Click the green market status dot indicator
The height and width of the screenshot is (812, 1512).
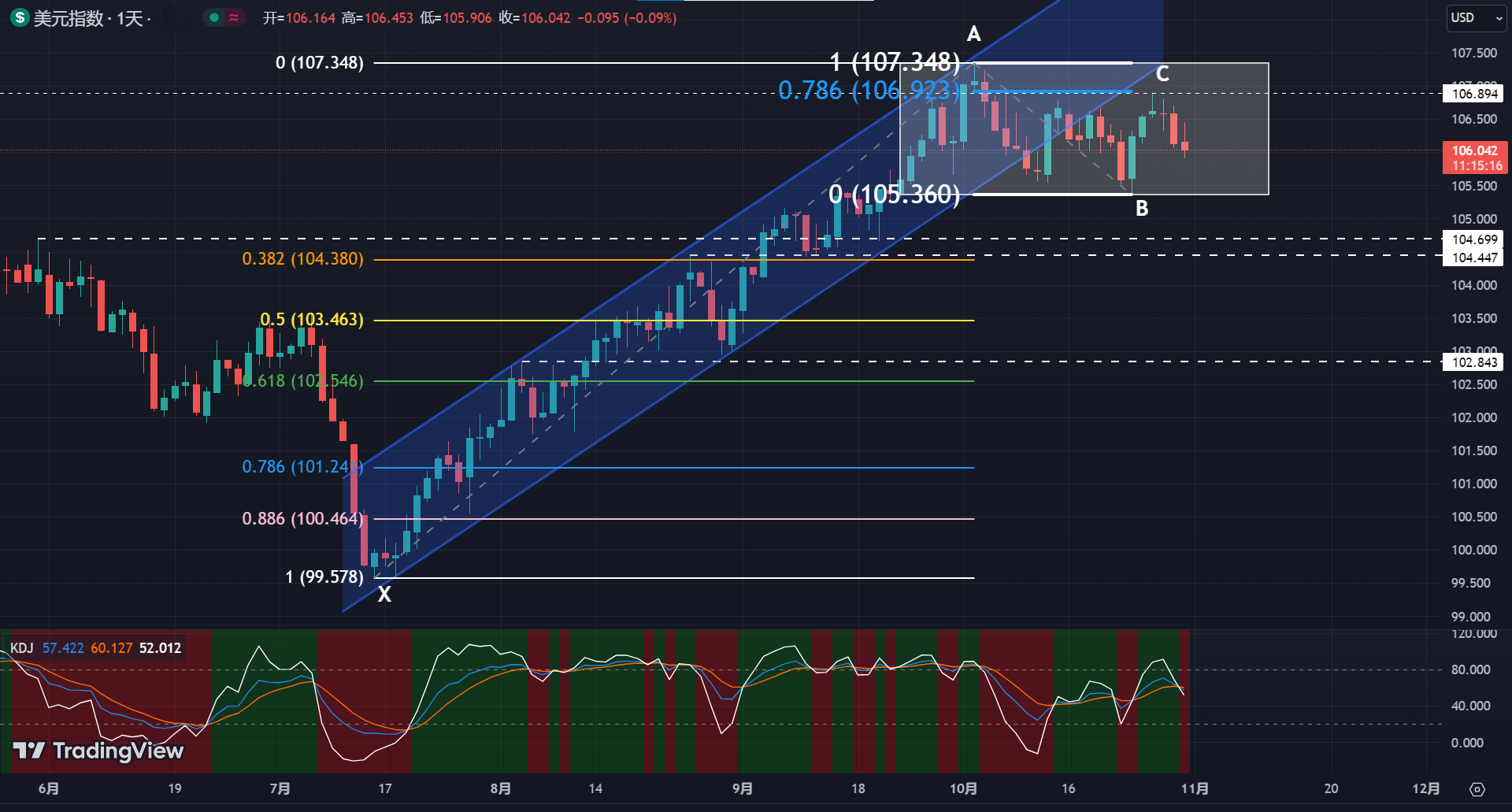[x=214, y=17]
